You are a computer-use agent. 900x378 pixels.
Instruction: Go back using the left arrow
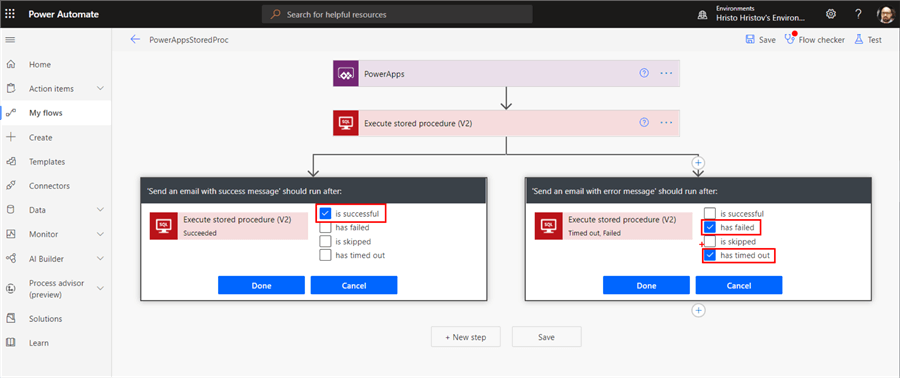(x=135, y=40)
